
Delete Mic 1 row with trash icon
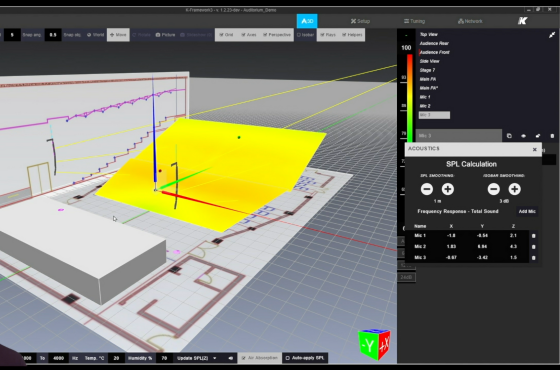[x=534, y=236]
